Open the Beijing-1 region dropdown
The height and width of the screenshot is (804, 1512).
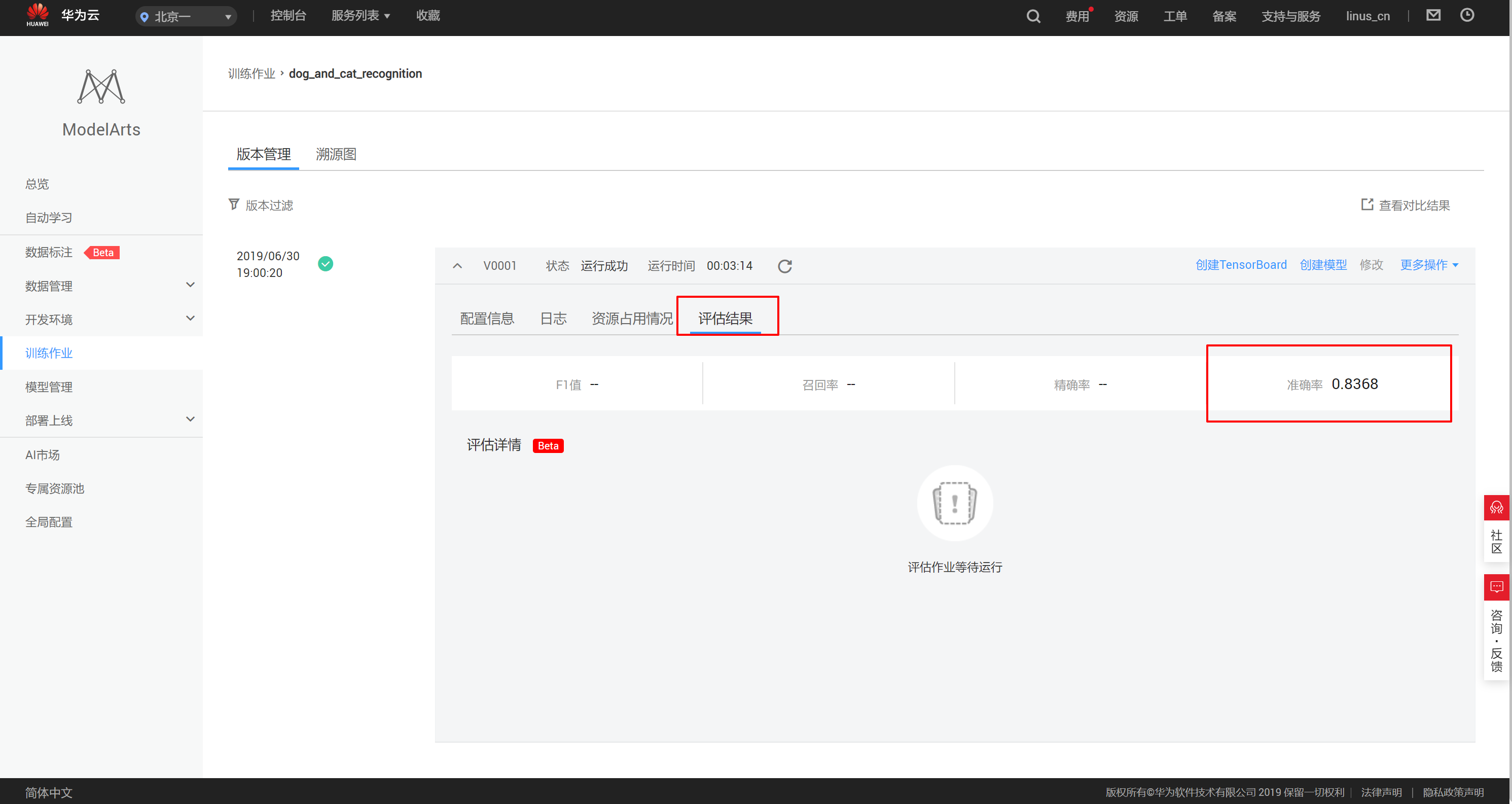186,16
